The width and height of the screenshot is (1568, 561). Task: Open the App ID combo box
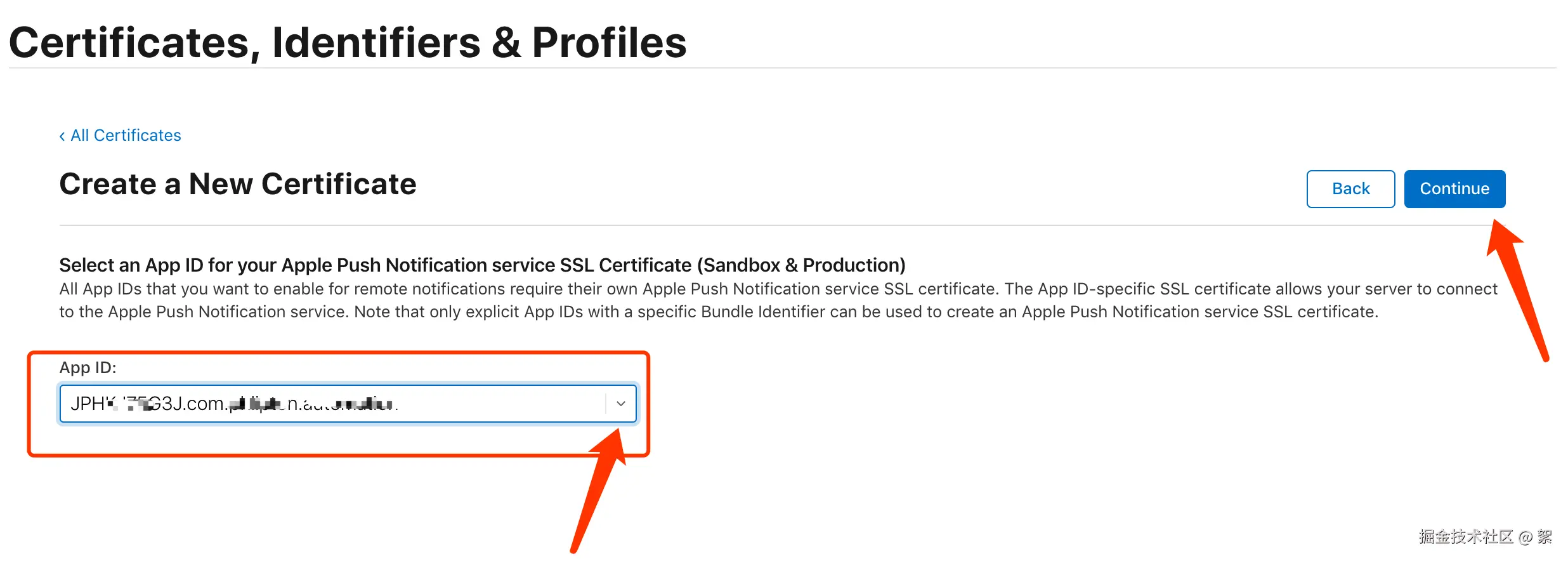coord(348,404)
